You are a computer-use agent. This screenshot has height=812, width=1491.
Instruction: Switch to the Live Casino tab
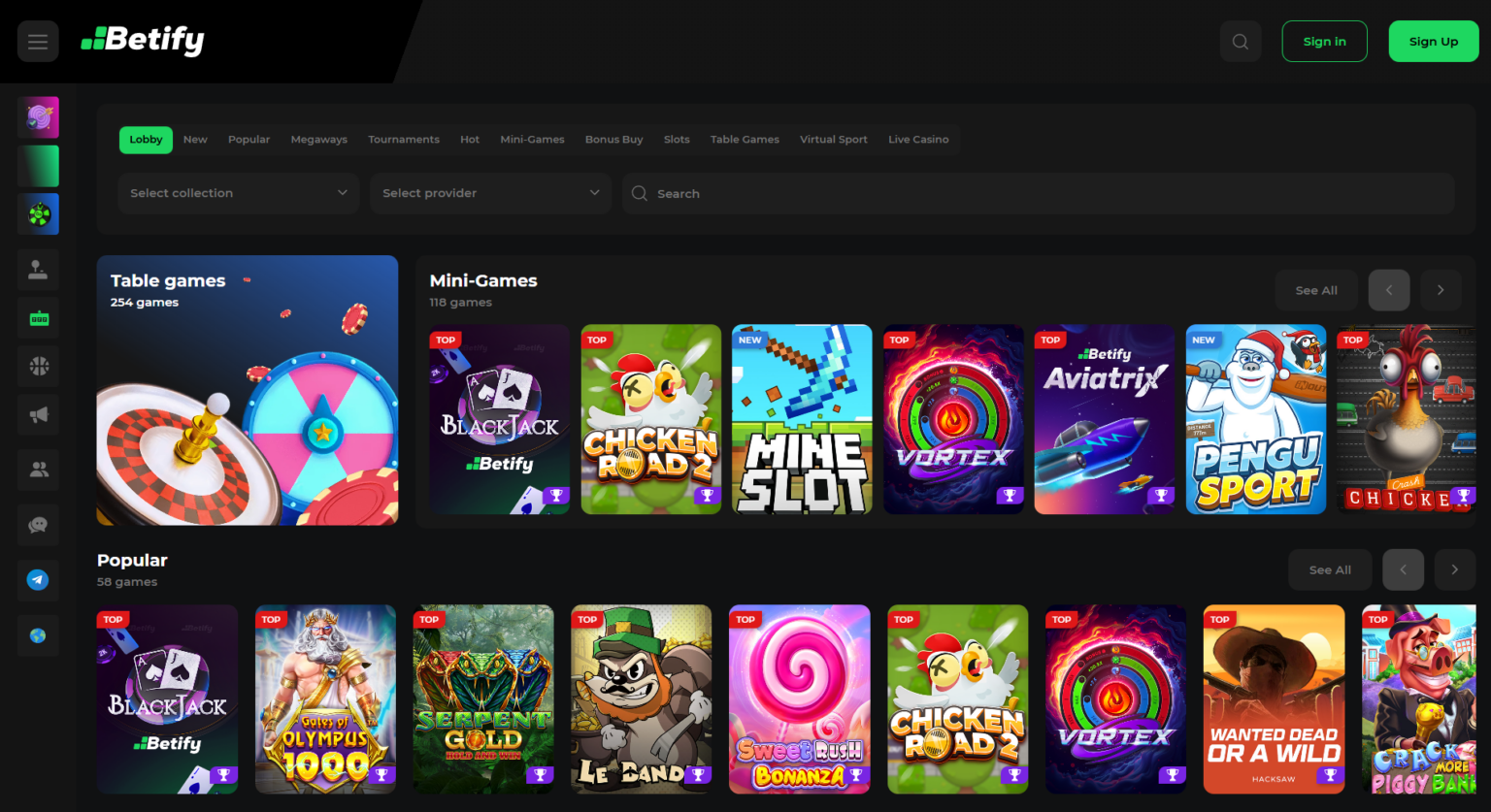point(918,140)
